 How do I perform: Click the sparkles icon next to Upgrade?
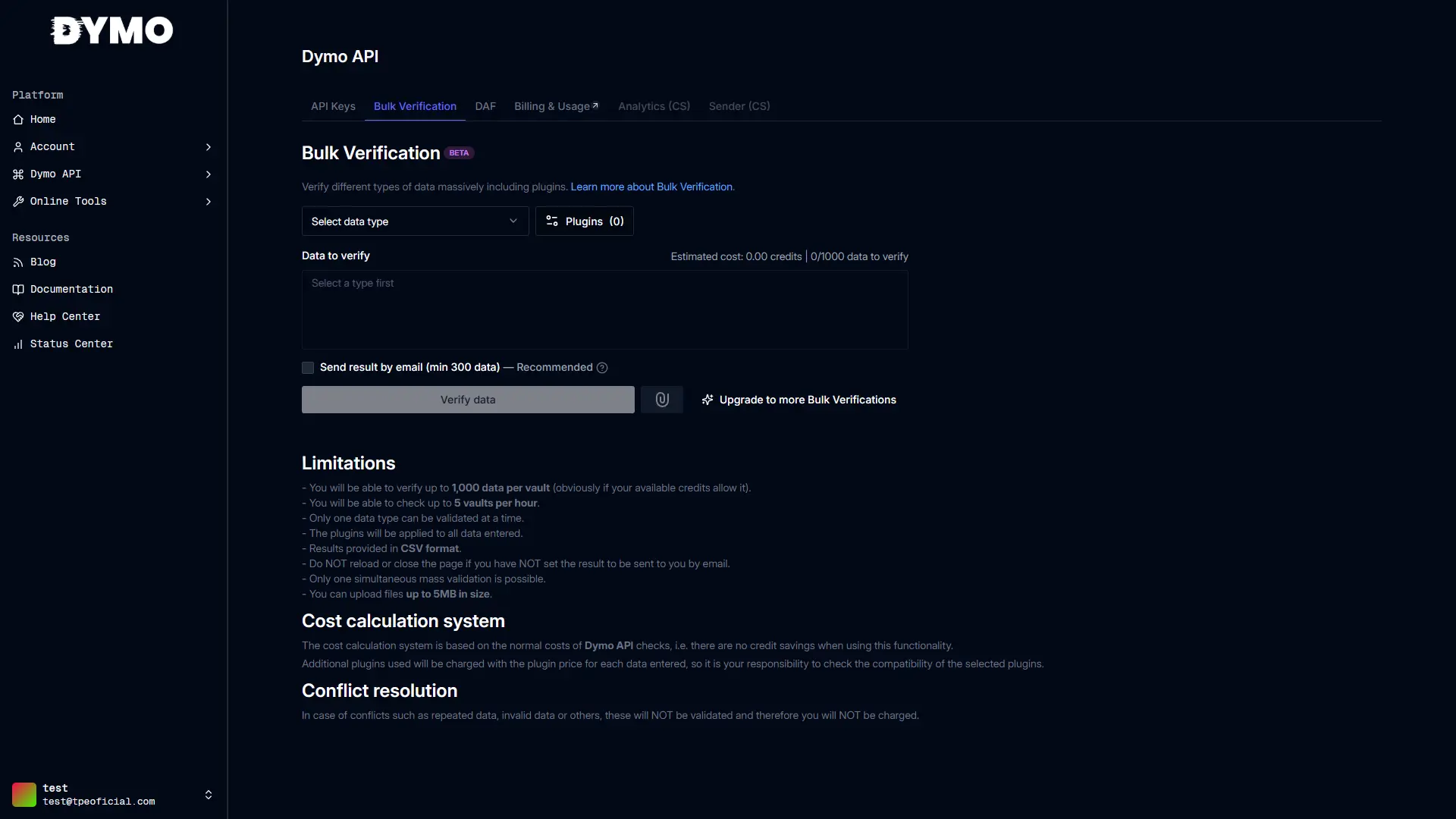point(708,400)
